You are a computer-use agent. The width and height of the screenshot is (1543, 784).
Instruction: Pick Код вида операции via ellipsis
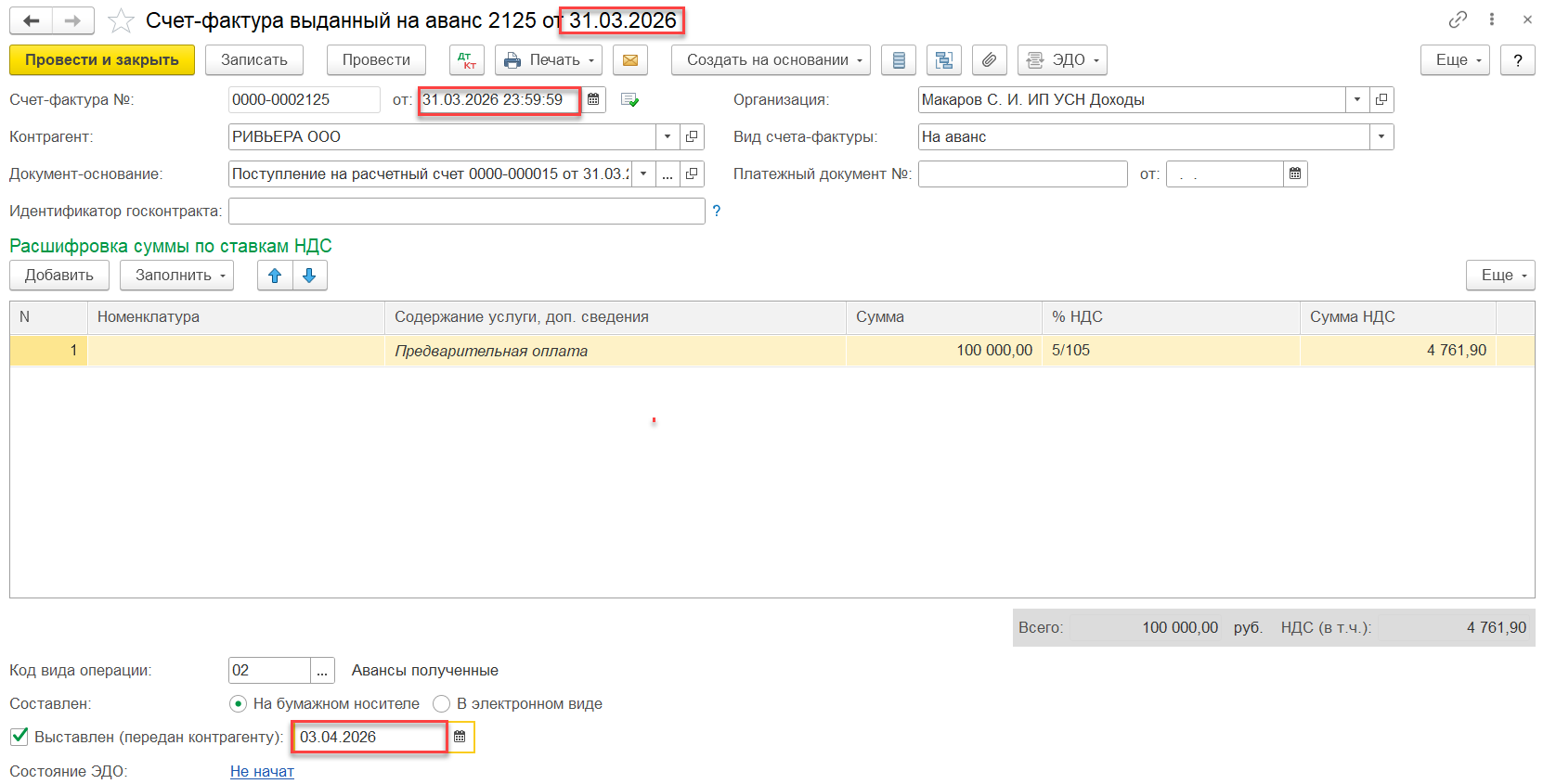click(x=322, y=670)
